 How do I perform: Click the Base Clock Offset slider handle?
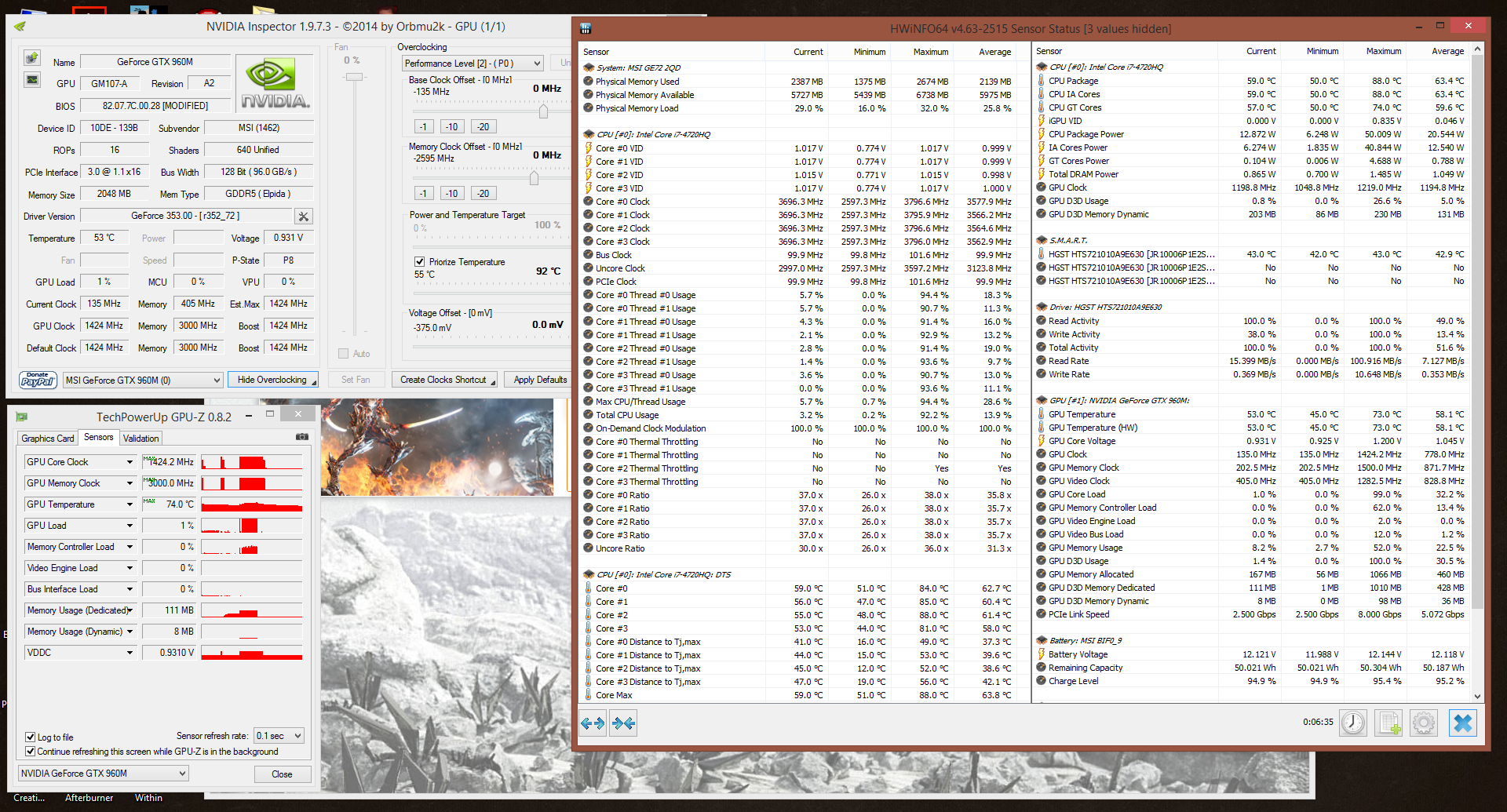pyautogui.click(x=543, y=111)
